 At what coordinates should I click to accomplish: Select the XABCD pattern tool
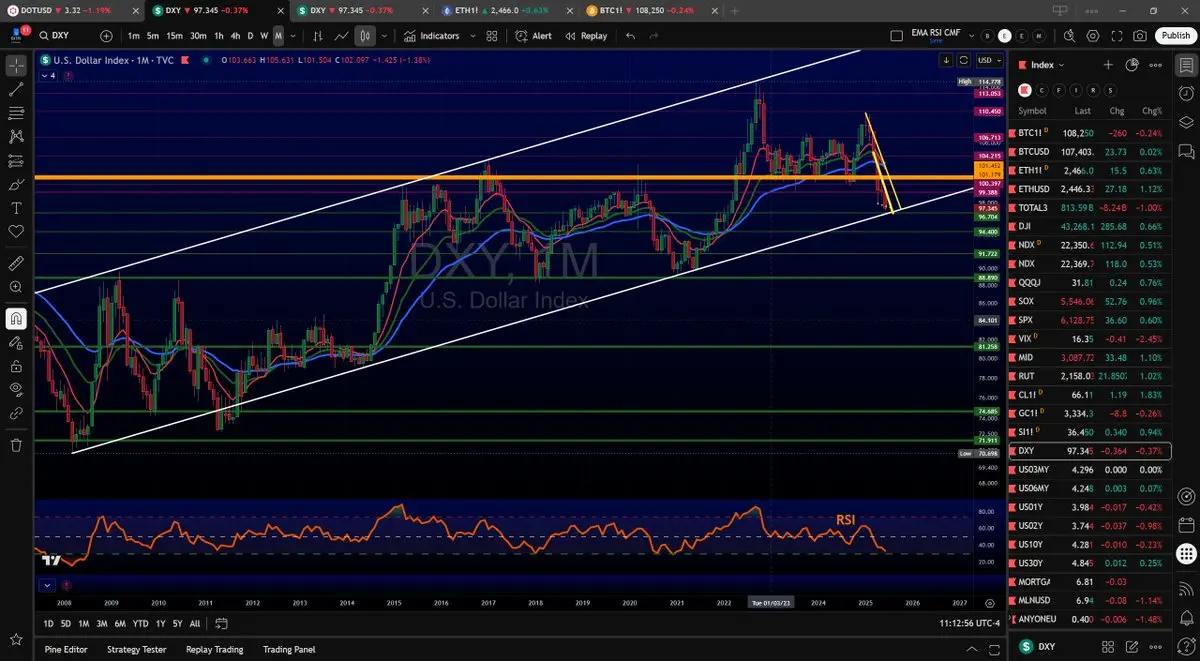(x=16, y=136)
